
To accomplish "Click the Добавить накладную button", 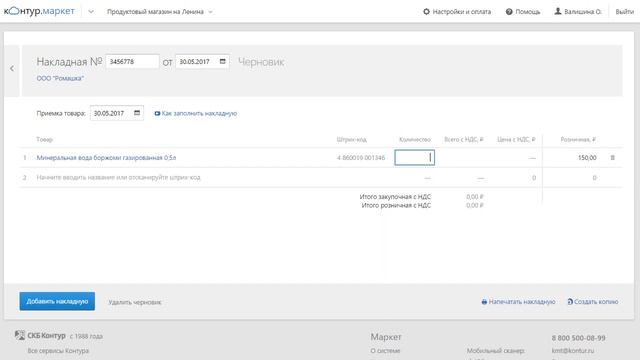I will coord(57,301).
